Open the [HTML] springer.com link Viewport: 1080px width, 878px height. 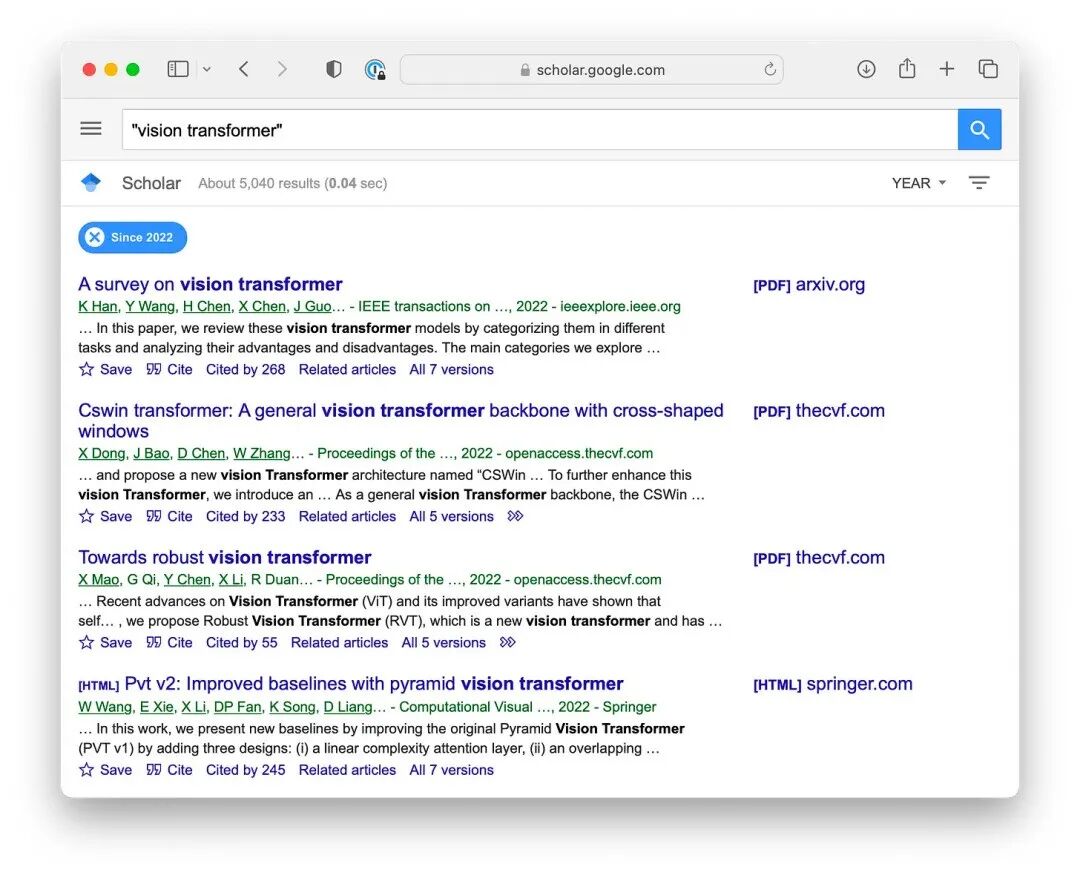pos(832,684)
